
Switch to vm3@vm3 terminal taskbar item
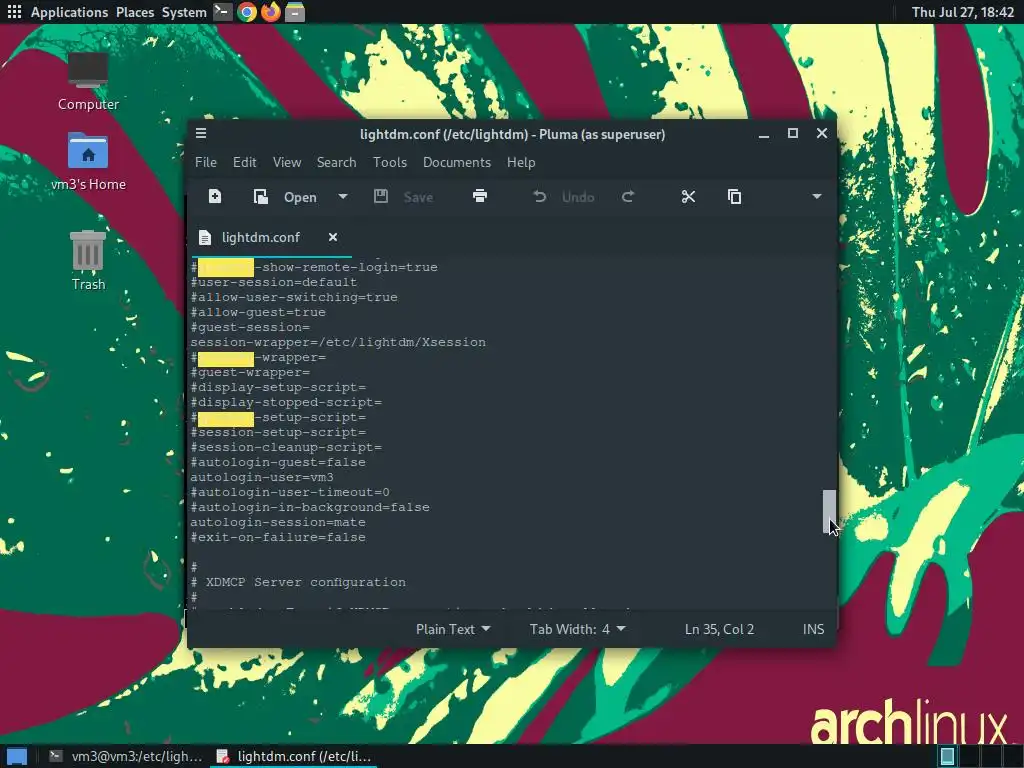127,756
